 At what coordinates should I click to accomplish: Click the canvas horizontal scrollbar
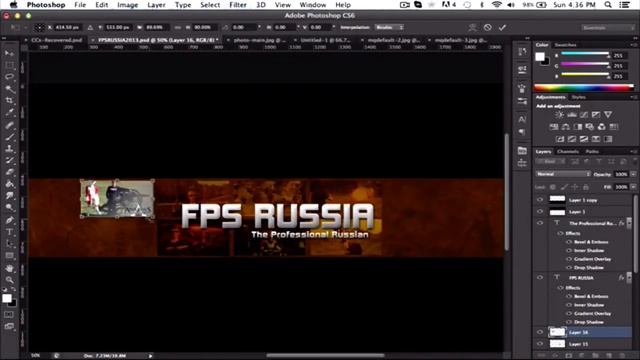pyautogui.click(x=325, y=356)
